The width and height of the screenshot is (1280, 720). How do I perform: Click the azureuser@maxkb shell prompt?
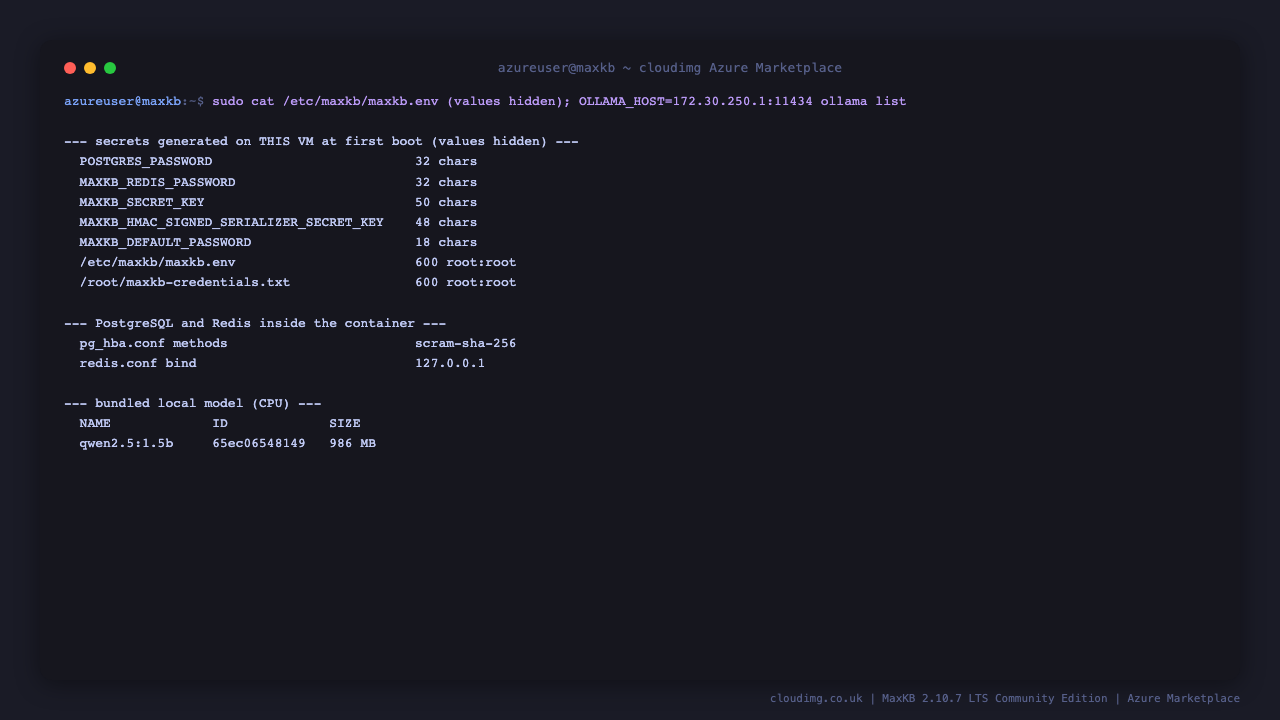pyautogui.click(x=134, y=102)
